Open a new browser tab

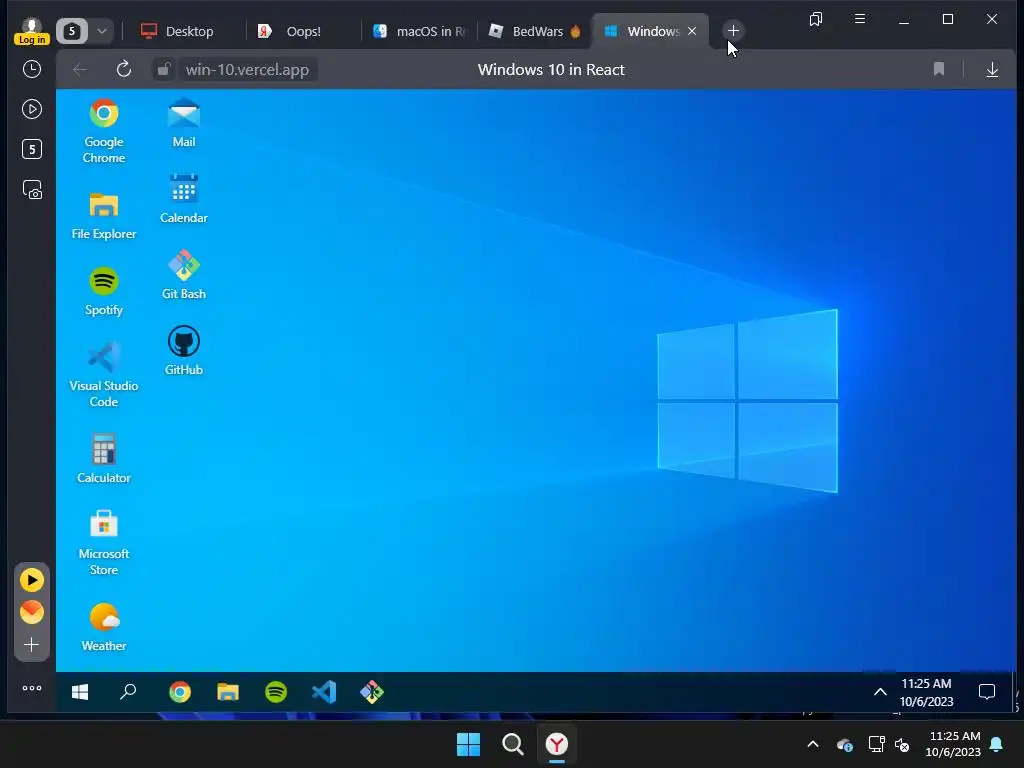pos(733,31)
